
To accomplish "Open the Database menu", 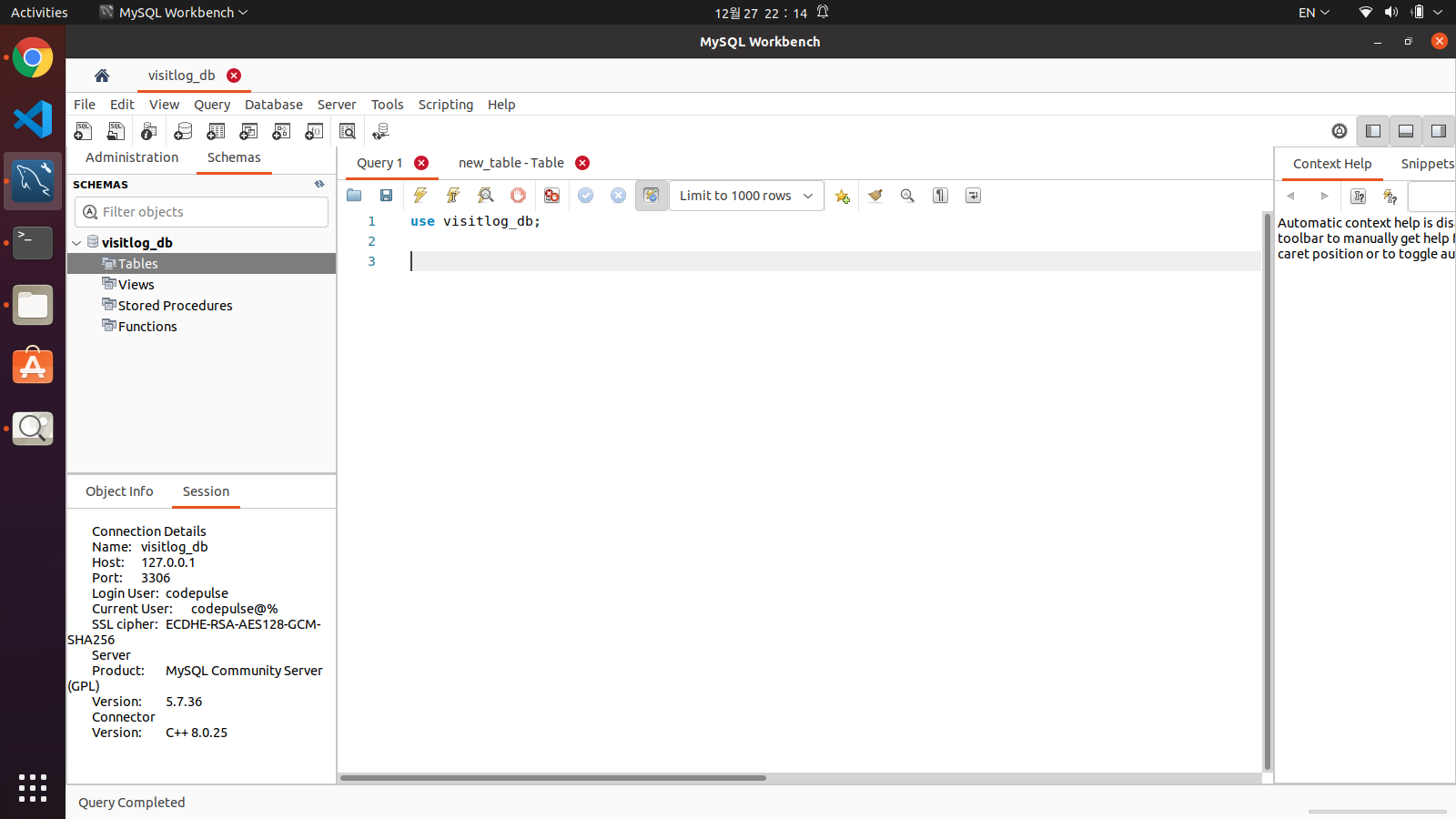I will pos(274,105).
